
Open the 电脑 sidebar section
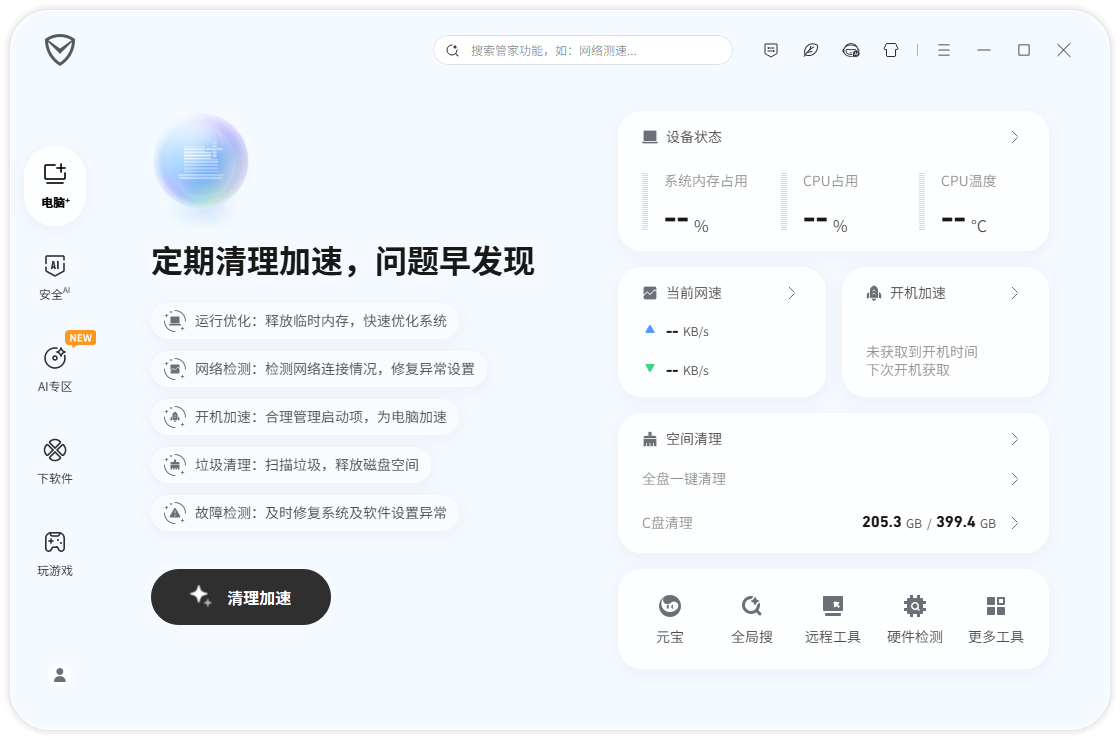click(x=55, y=186)
